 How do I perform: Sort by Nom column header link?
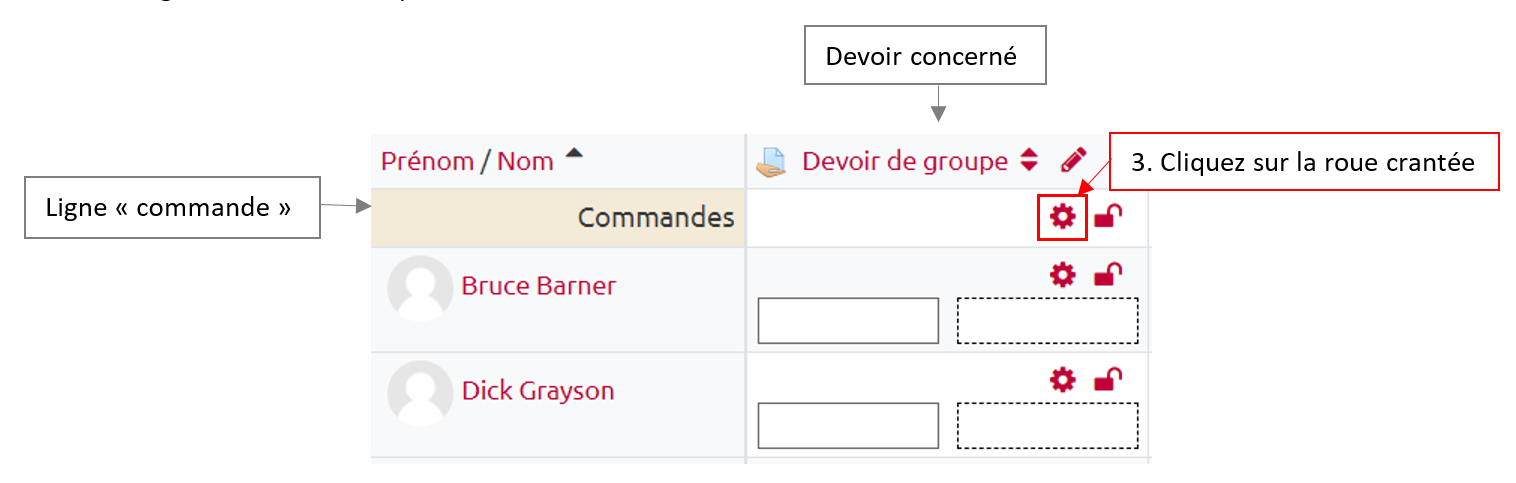[525, 161]
